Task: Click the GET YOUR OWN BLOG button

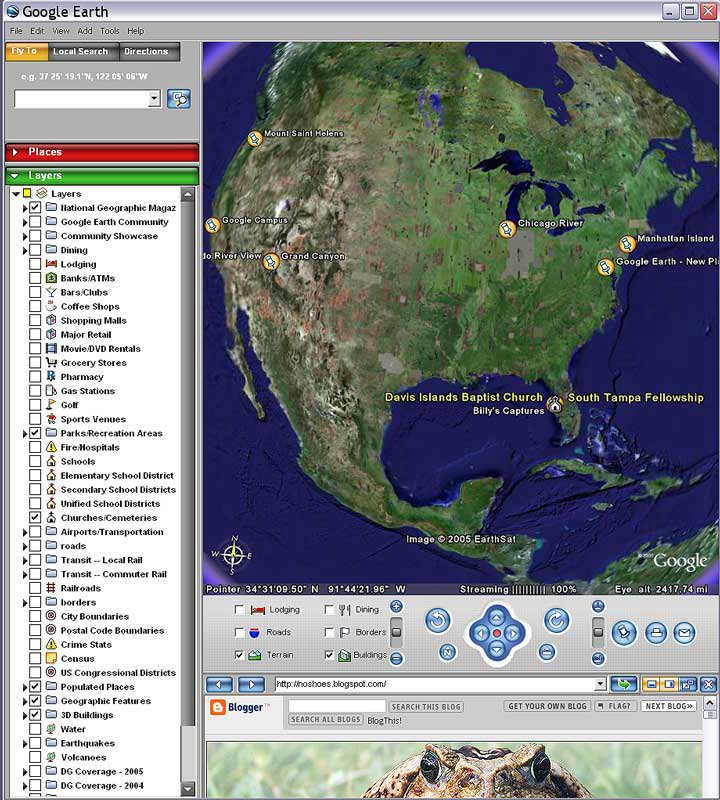Action: point(547,706)
